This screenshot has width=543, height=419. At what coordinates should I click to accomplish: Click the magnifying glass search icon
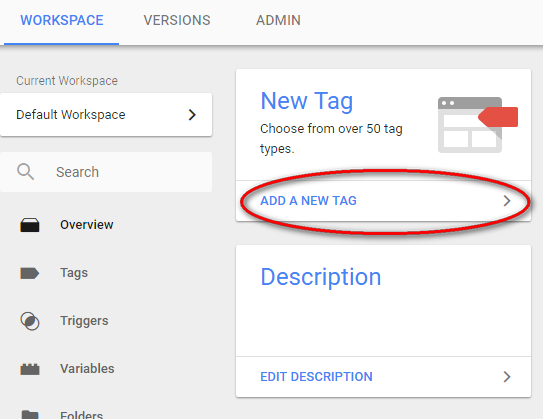pos(26,172)
